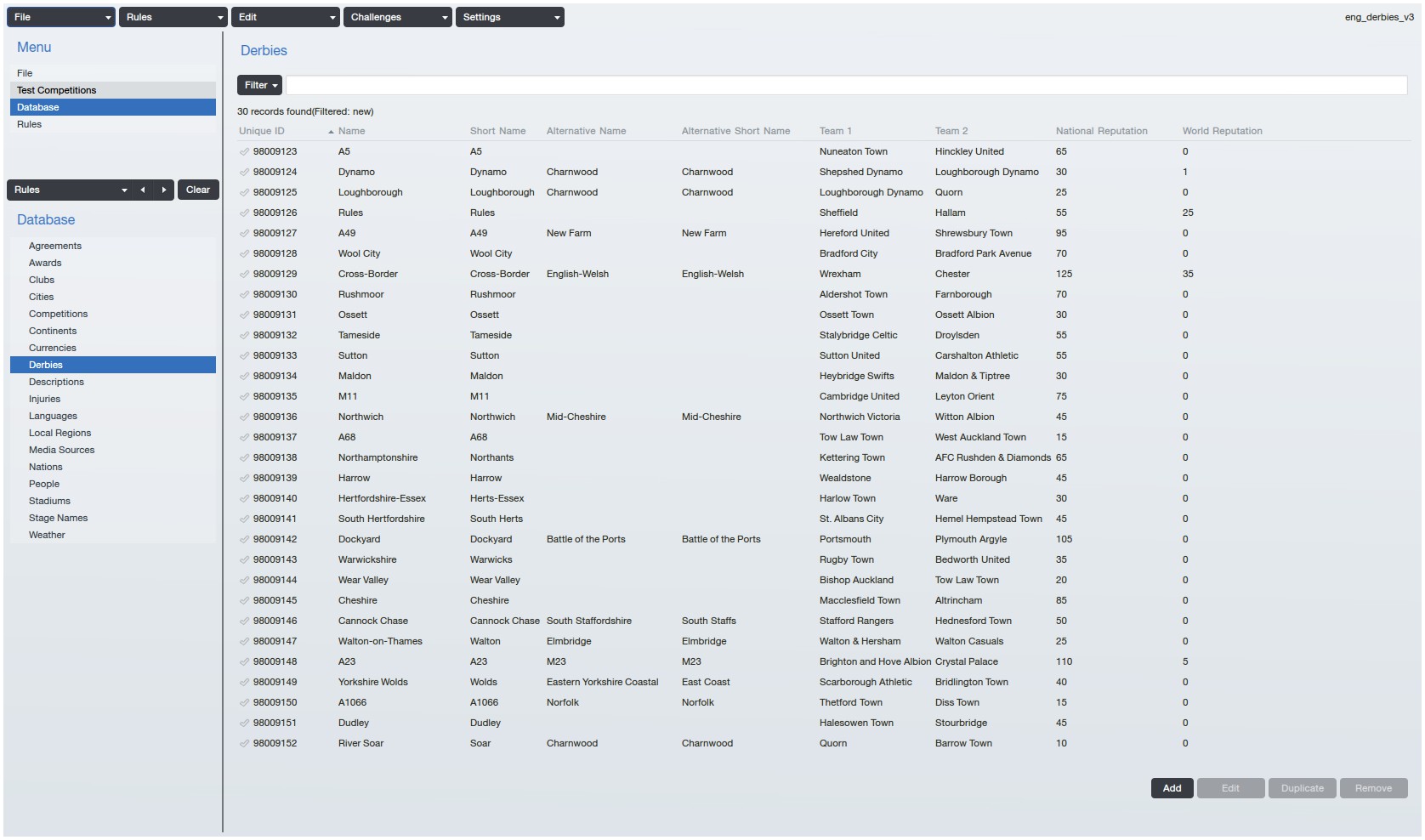Screen dimensions: 1425x840
Task: Select the Dockyard derby name cell
Action: click(359, 539)
